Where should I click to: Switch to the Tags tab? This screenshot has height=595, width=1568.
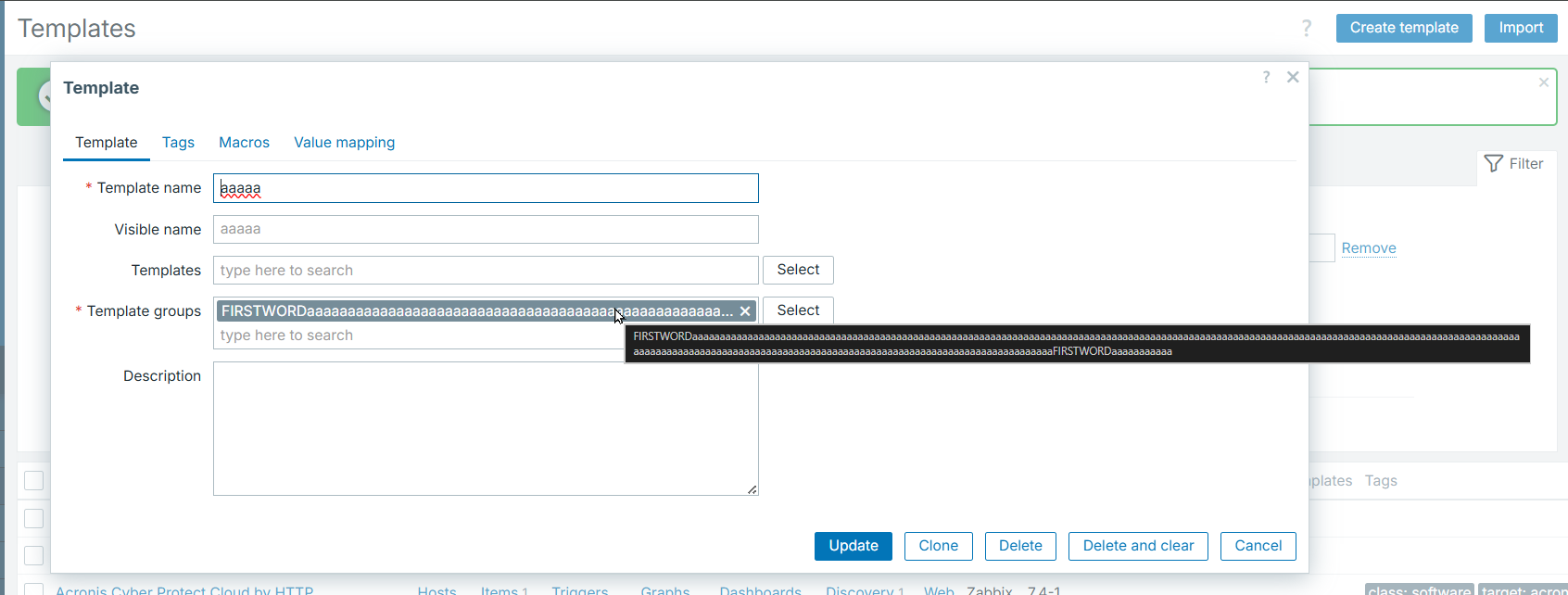coord(178,143)
